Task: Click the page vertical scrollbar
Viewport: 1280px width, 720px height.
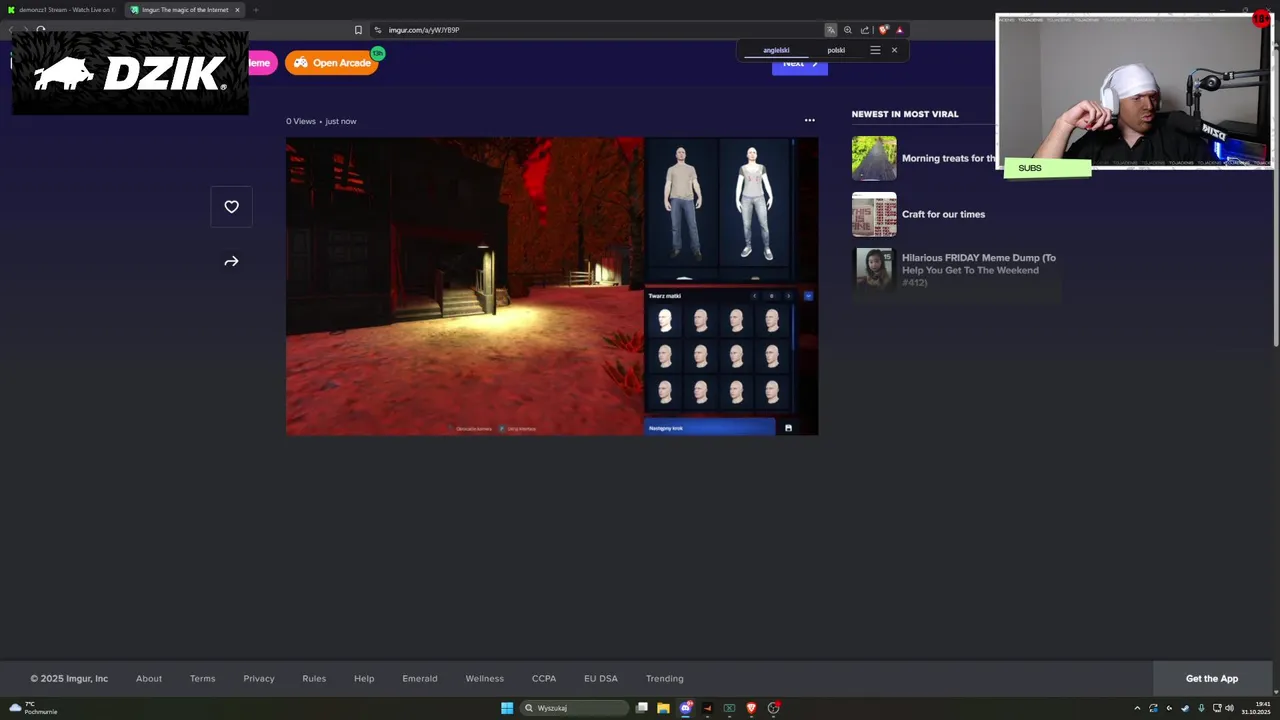Action: (1275, 195)
